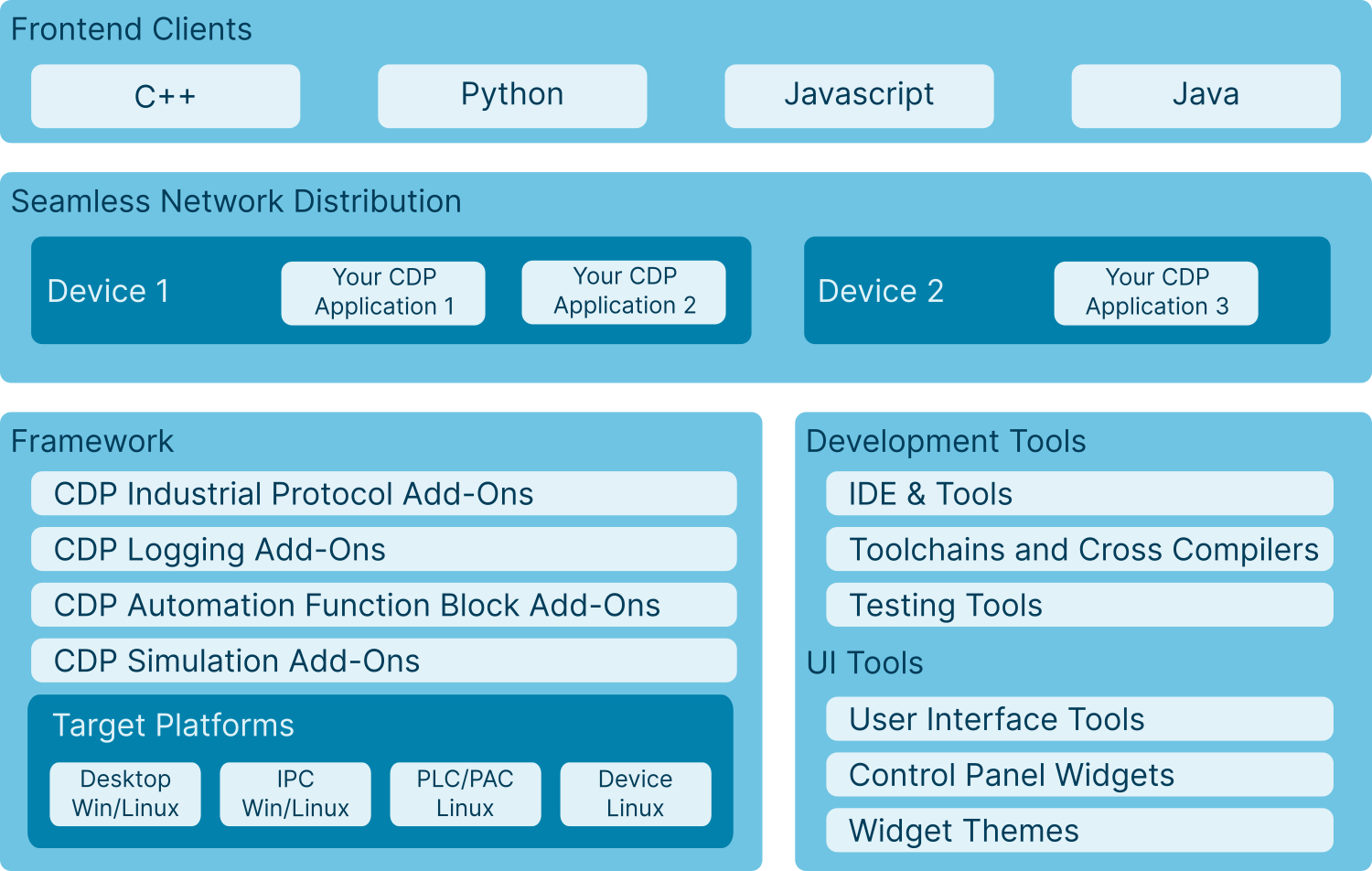Select Device Linux platform box

[636, 794]
